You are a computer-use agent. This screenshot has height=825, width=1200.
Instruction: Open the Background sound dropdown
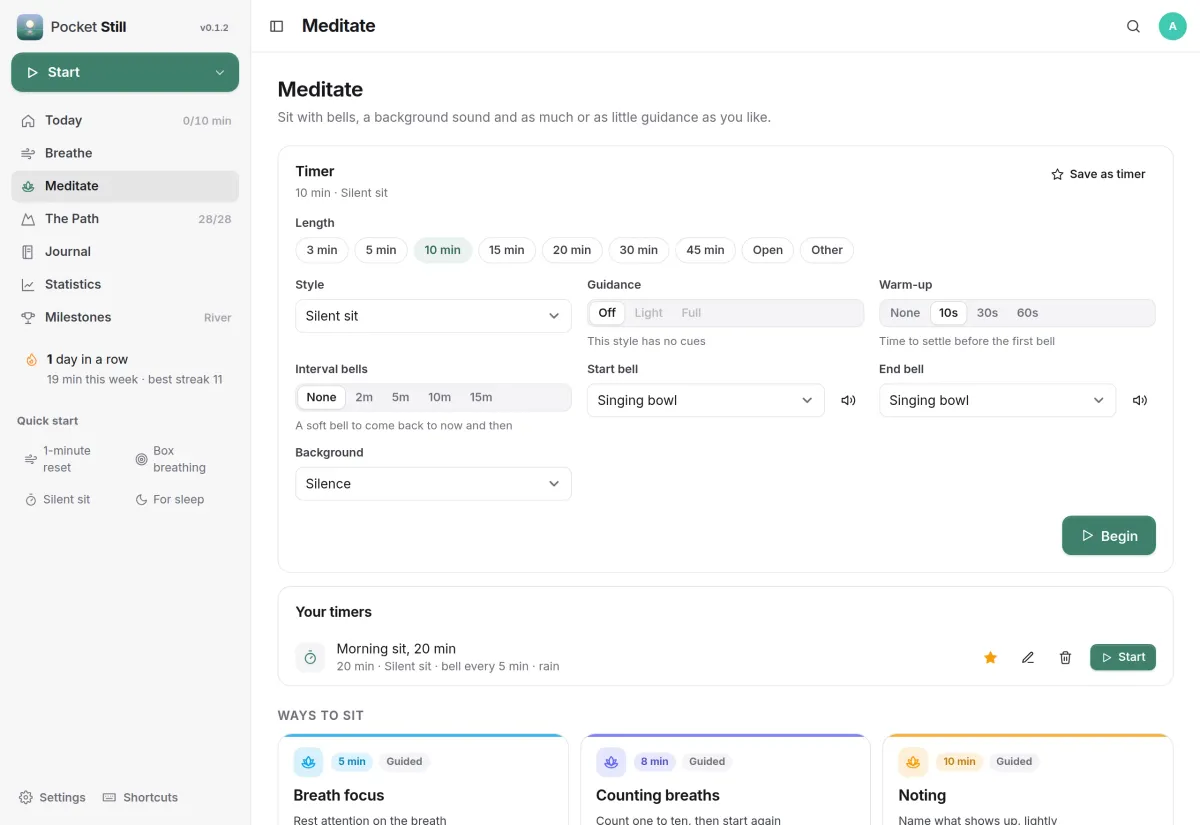coord(433,484)
